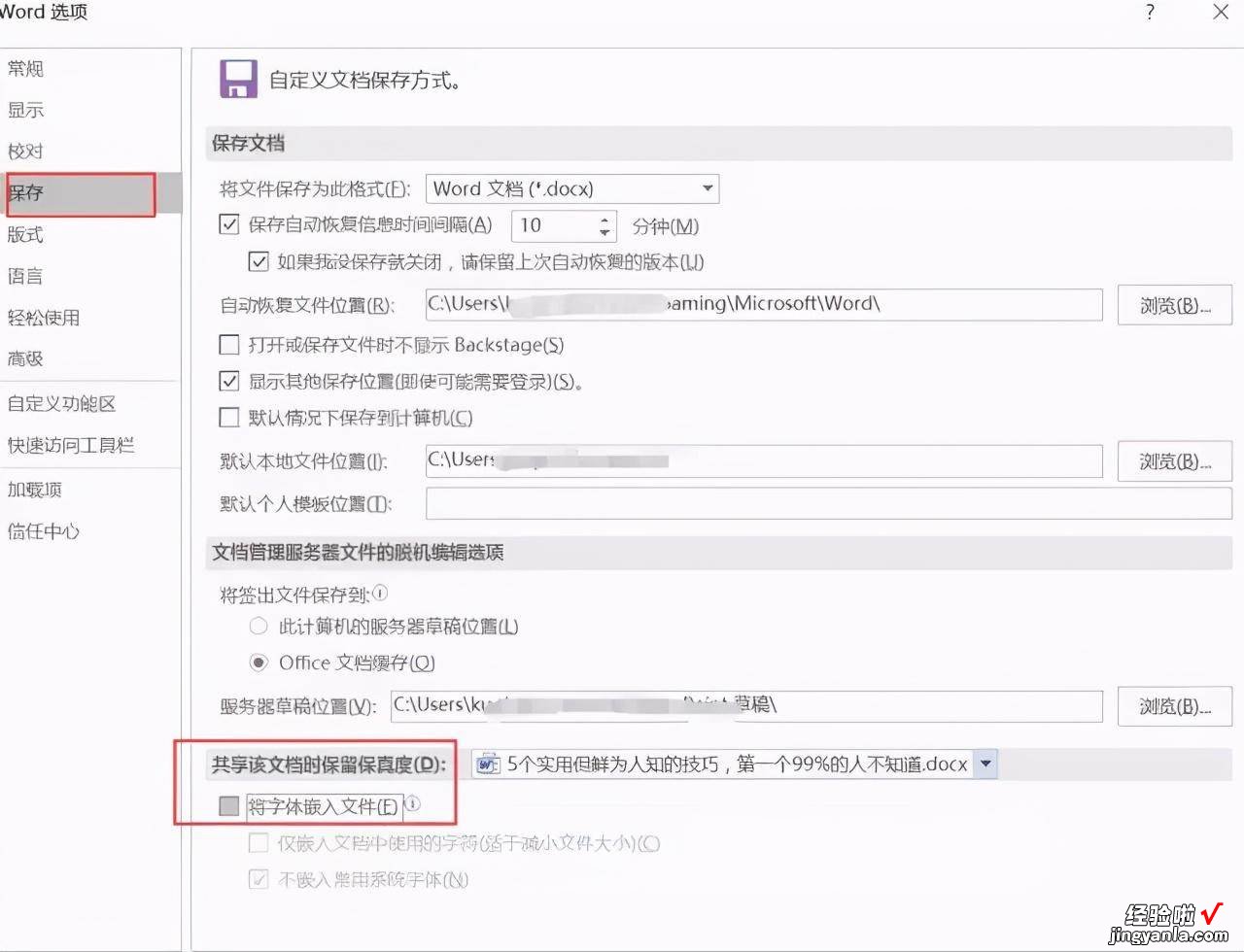Open the 快速访问工具栏 category
Viewport: 1244px width, 952px height.
(71, 445)
